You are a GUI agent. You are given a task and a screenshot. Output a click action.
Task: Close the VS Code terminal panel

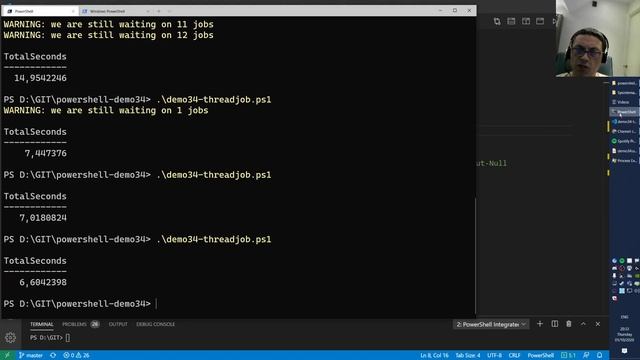[x=598, y=324]
